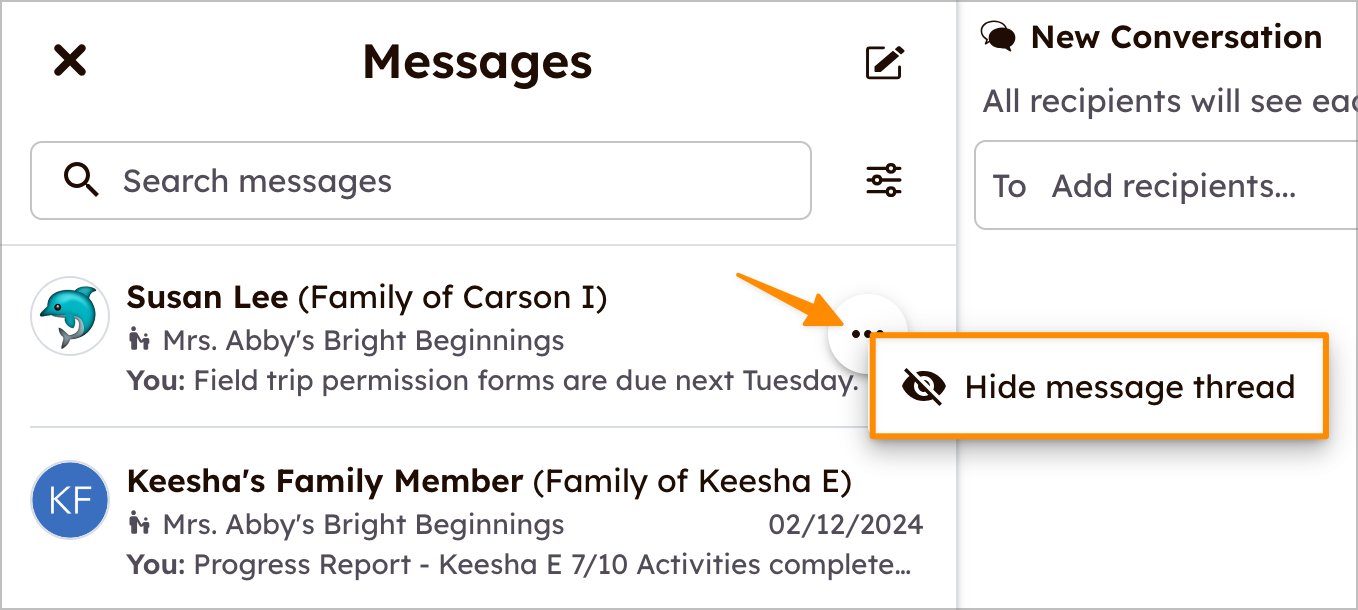Open the three-dot menu on Susan Lee's thread
Screen dimensions: 1358x610
click(x=866, y=333)
